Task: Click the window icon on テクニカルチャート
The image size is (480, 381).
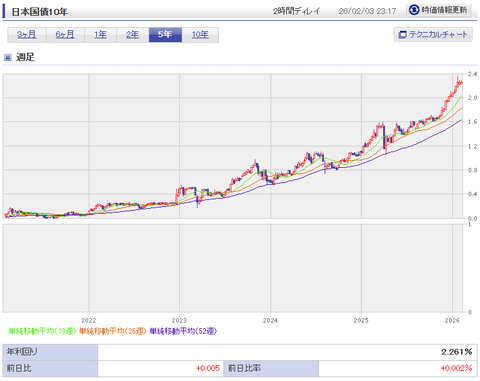Action: click(403, 35)
